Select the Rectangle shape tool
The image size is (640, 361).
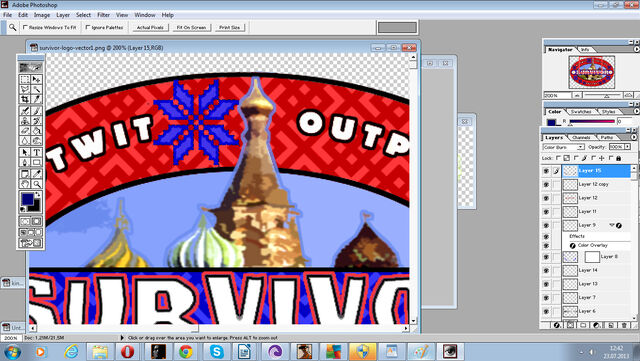[36, 163]
